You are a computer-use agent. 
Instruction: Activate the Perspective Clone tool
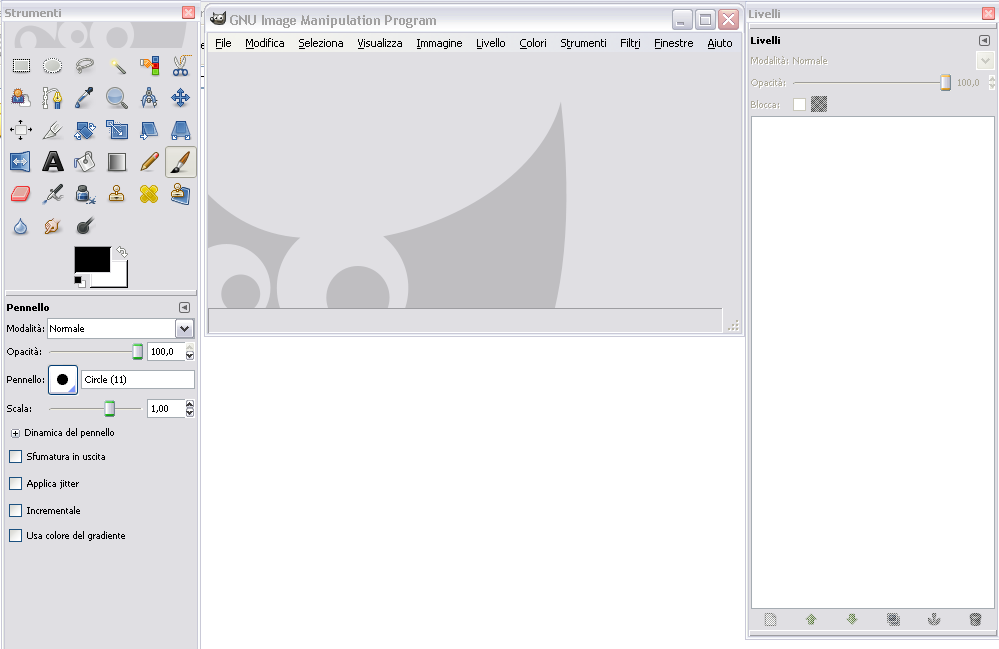(x=181, y=194)
